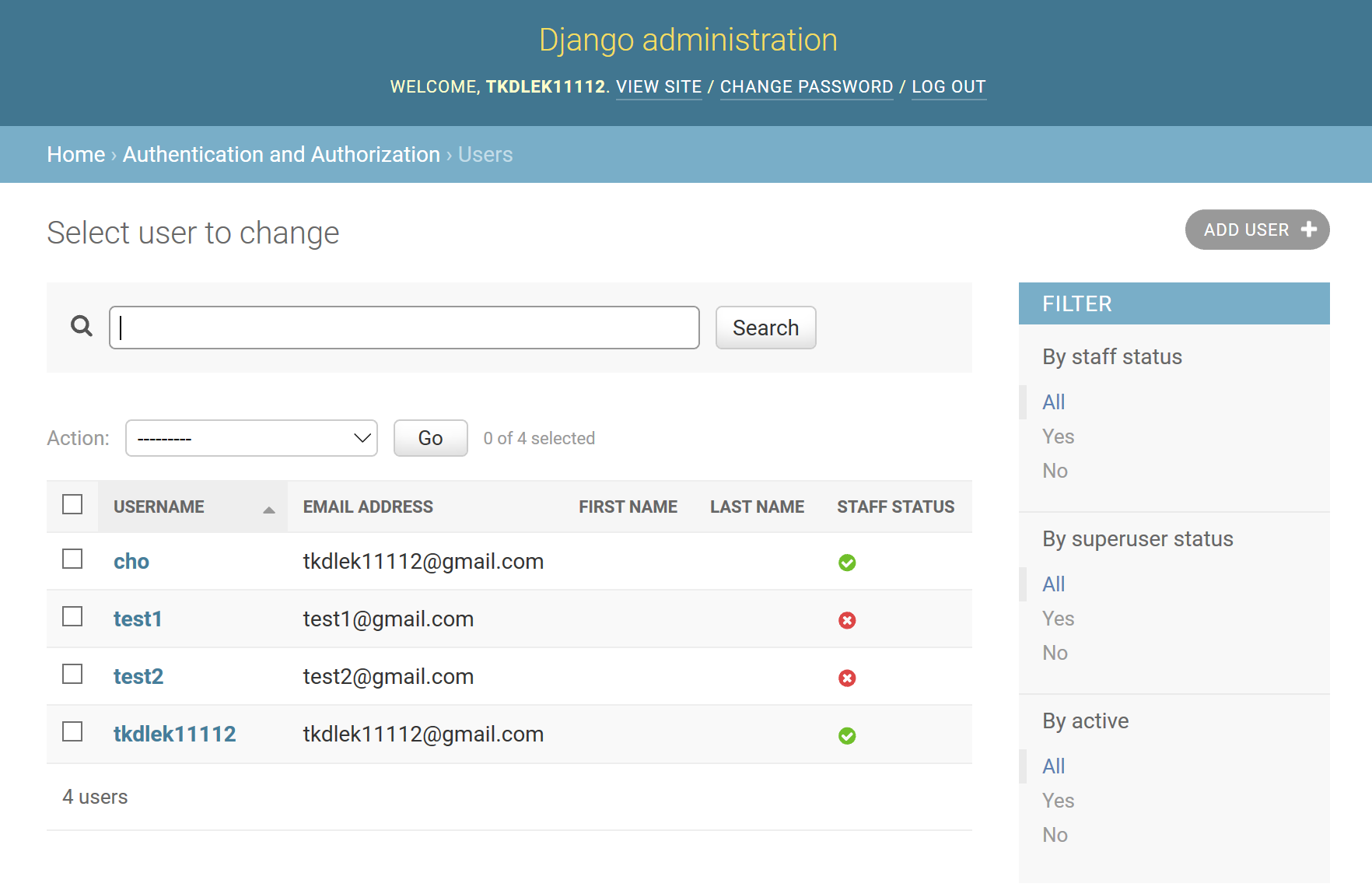Screen dimensions: 1372x894
Task: Sort by First Name column header
Action: (x=628, y=507)
